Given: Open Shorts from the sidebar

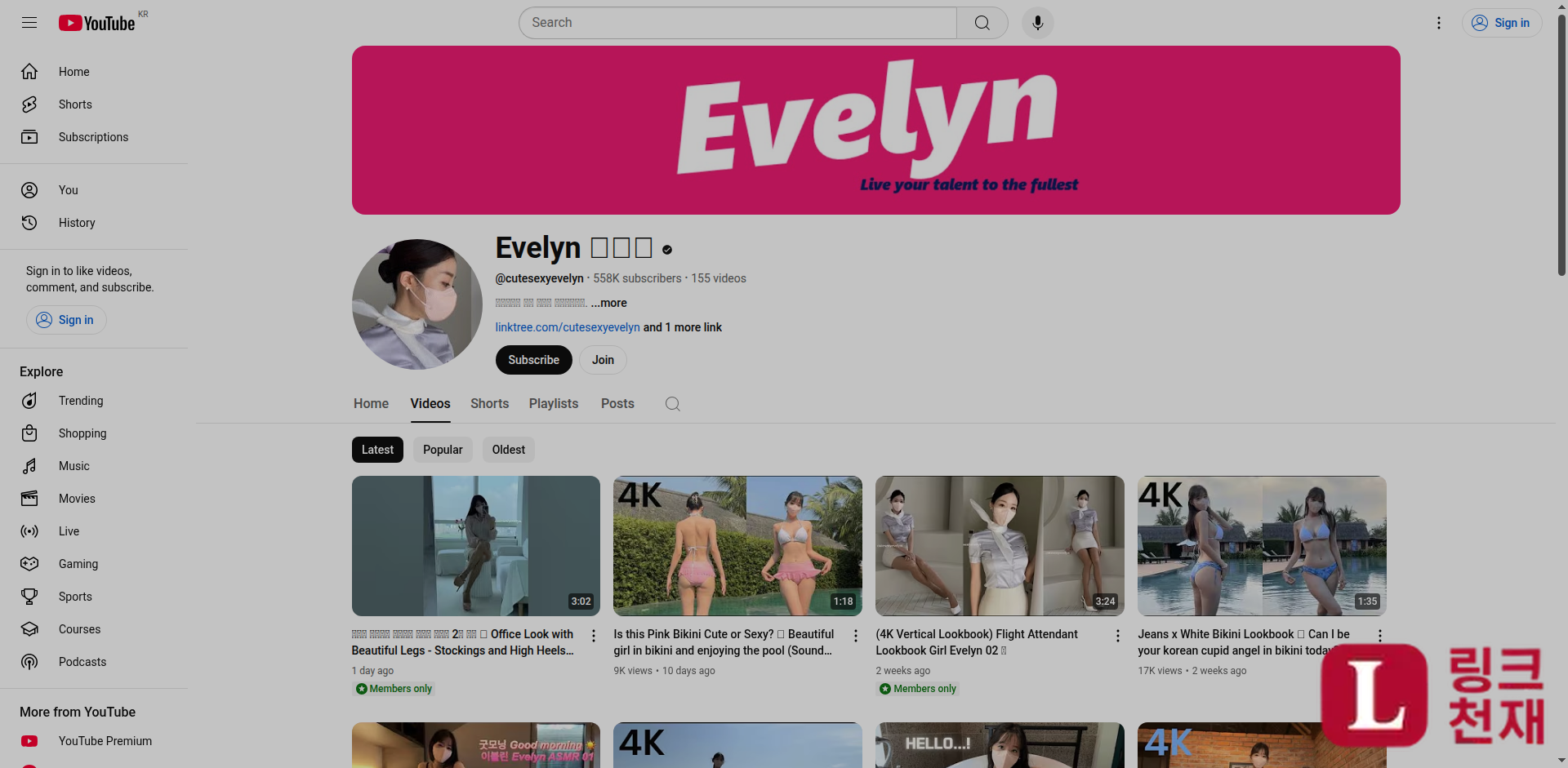Looking at the screenshot, I should tap(94, 104).
